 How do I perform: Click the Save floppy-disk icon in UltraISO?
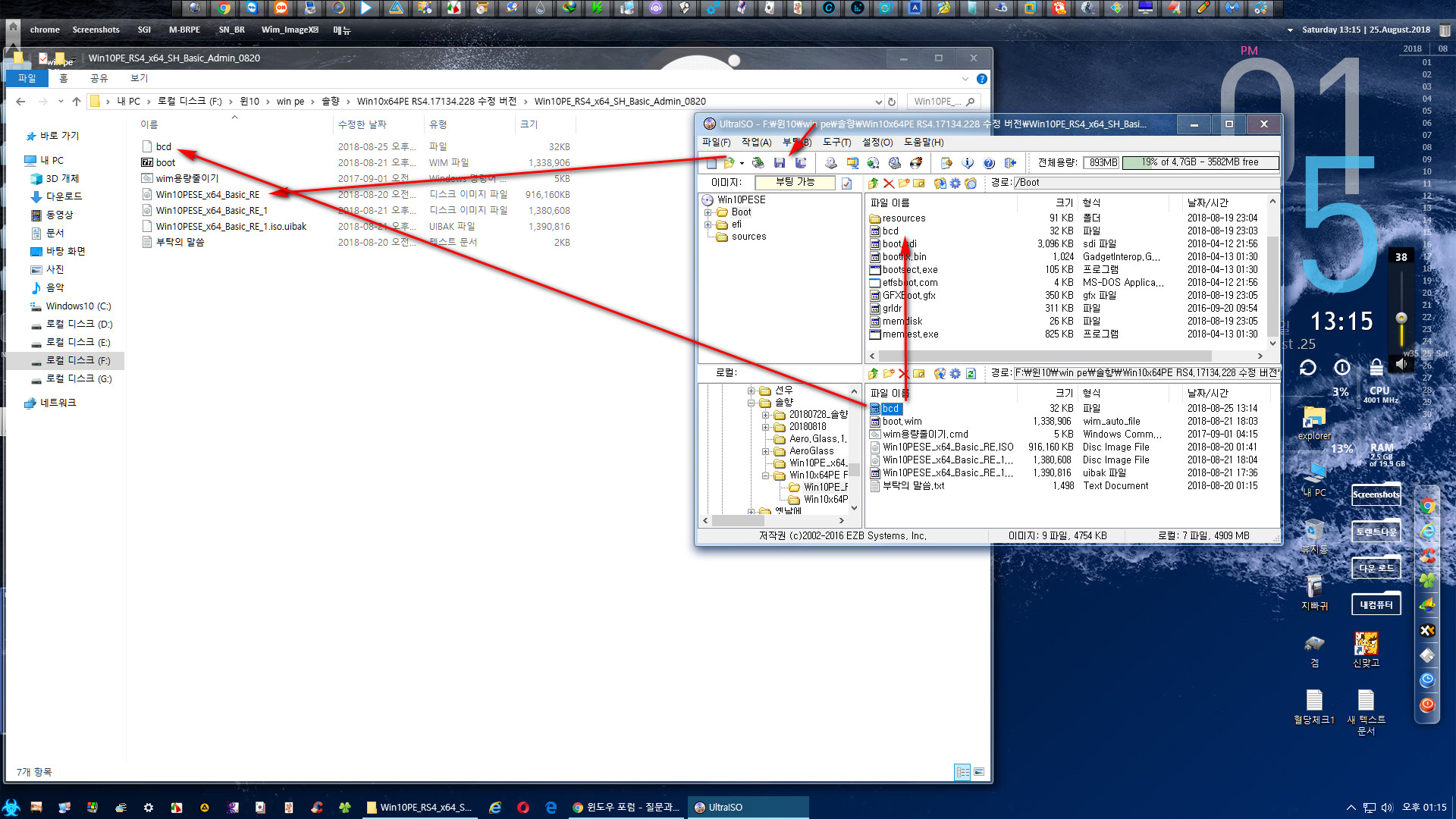(x=779, y=163)
